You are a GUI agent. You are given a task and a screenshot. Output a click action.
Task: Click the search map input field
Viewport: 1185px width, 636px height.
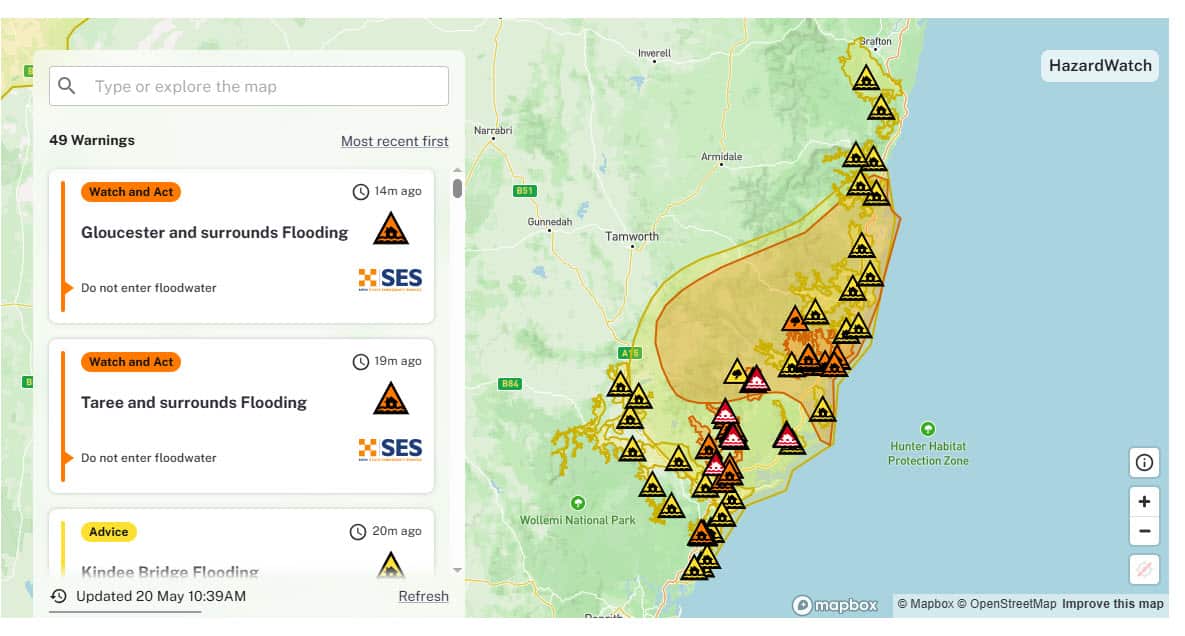[265, 86]
